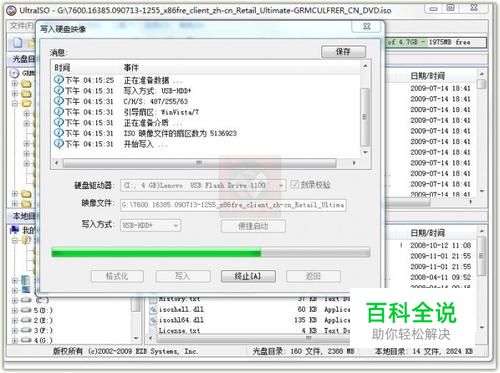Expand the (C:) drive node
Screen dimensions: 500x373
pyautogui.click(x=15, y=300)
